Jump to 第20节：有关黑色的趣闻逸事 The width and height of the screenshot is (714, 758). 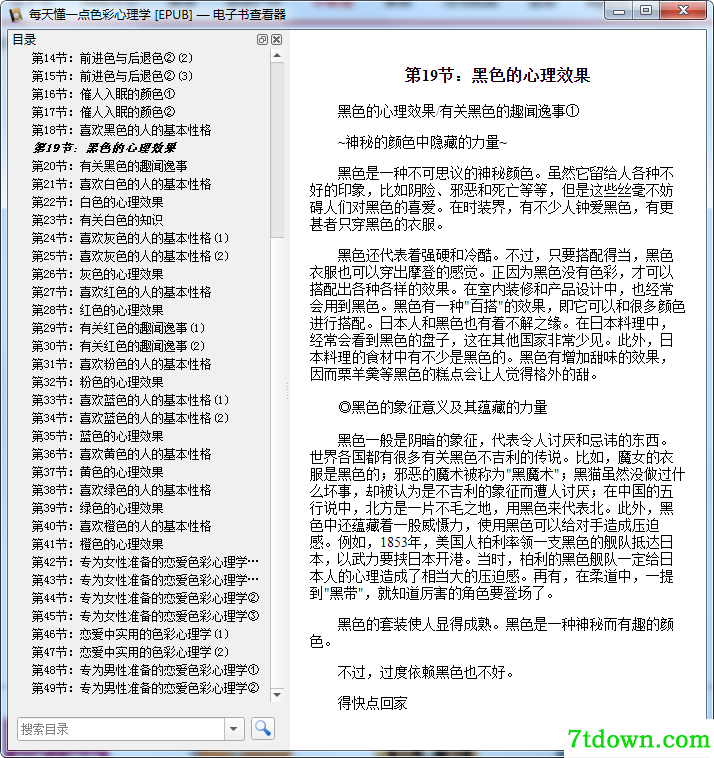[110, 166]
